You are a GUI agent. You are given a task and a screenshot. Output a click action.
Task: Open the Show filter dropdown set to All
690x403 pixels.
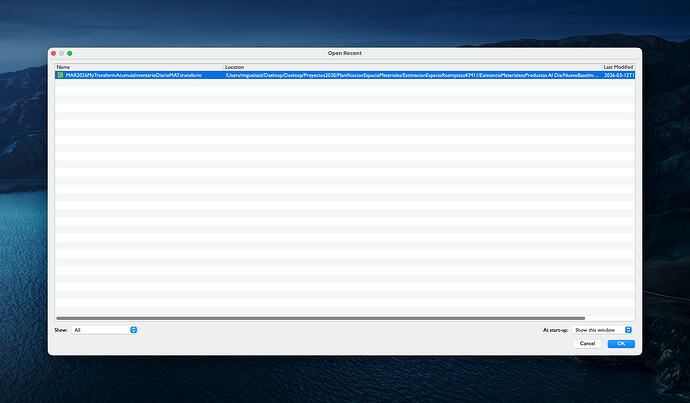click(x=104, y=329)
